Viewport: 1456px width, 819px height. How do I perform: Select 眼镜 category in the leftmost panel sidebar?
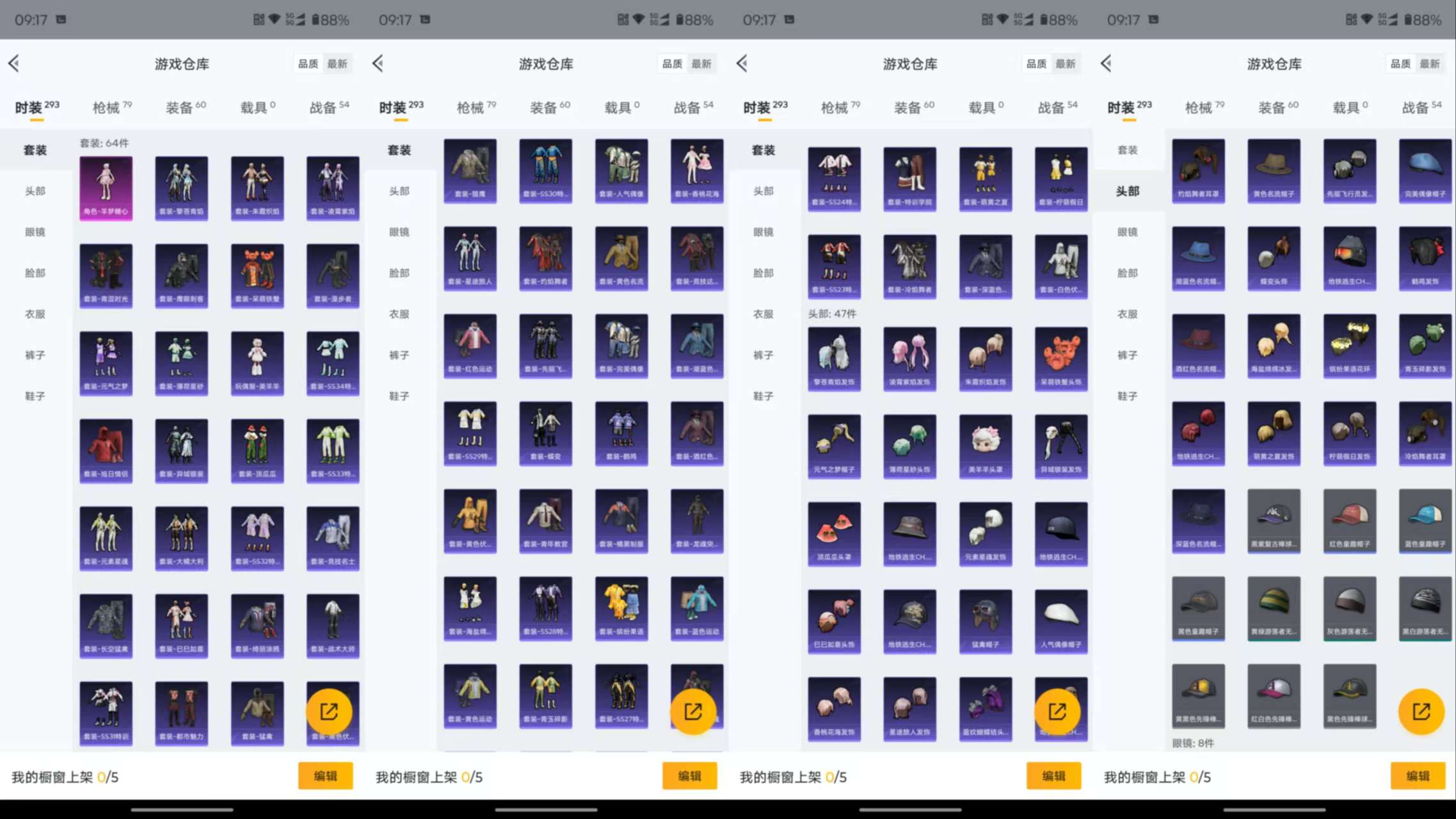click(x=35, y=232)
